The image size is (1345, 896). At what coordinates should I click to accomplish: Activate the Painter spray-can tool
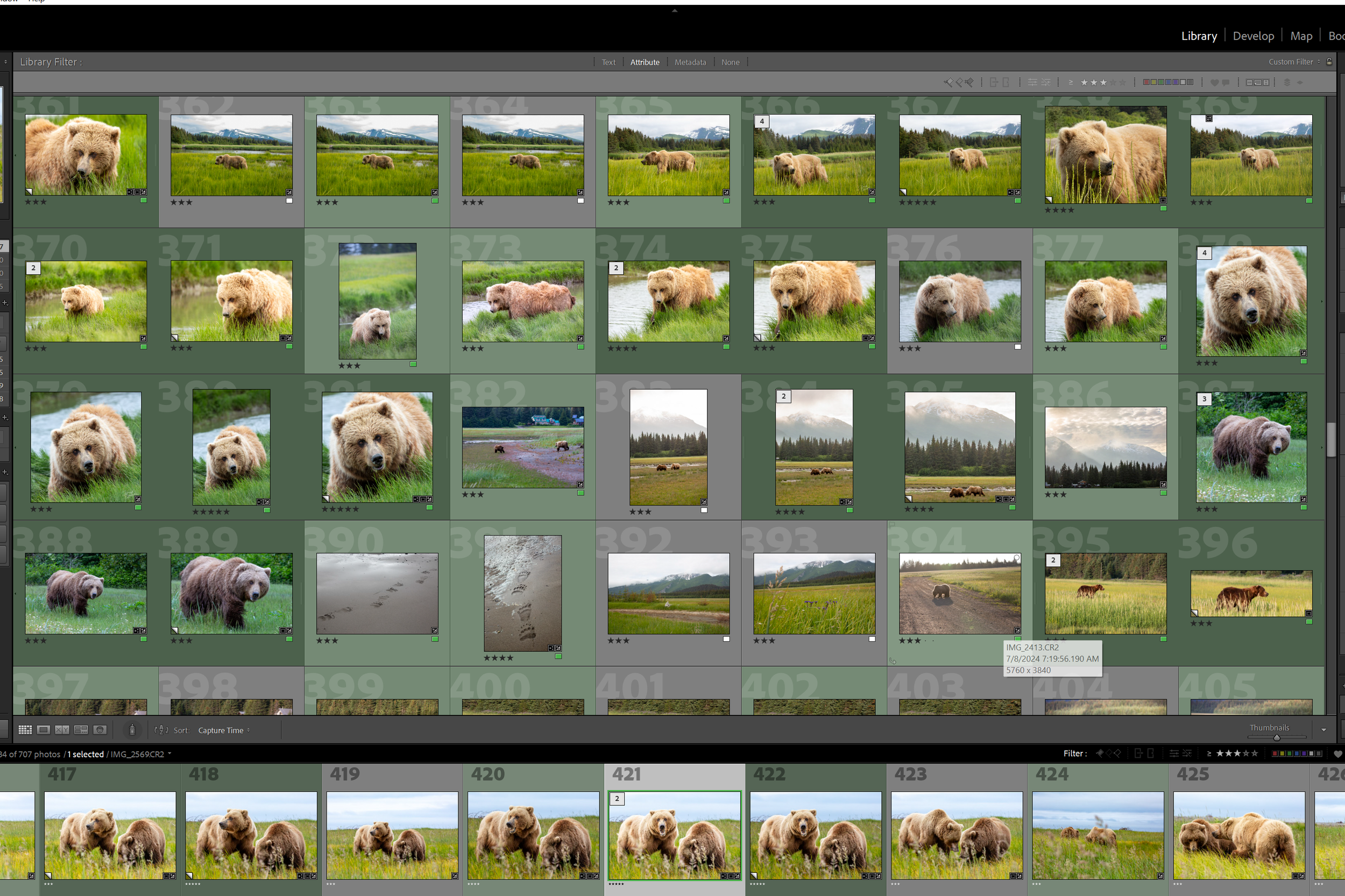[x=132, y=730]
